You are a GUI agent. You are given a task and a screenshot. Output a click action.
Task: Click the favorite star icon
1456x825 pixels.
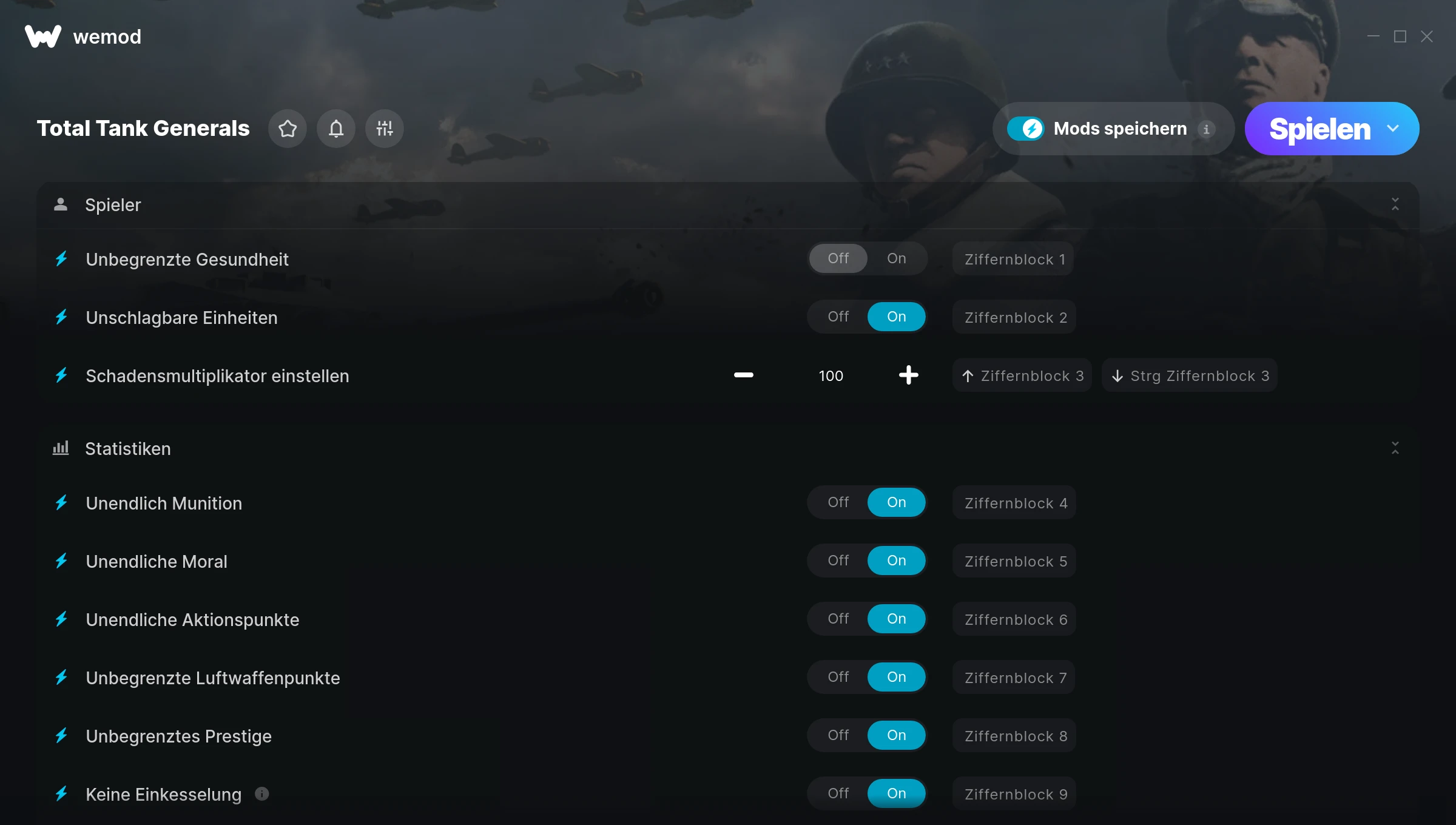coord(288,129)
